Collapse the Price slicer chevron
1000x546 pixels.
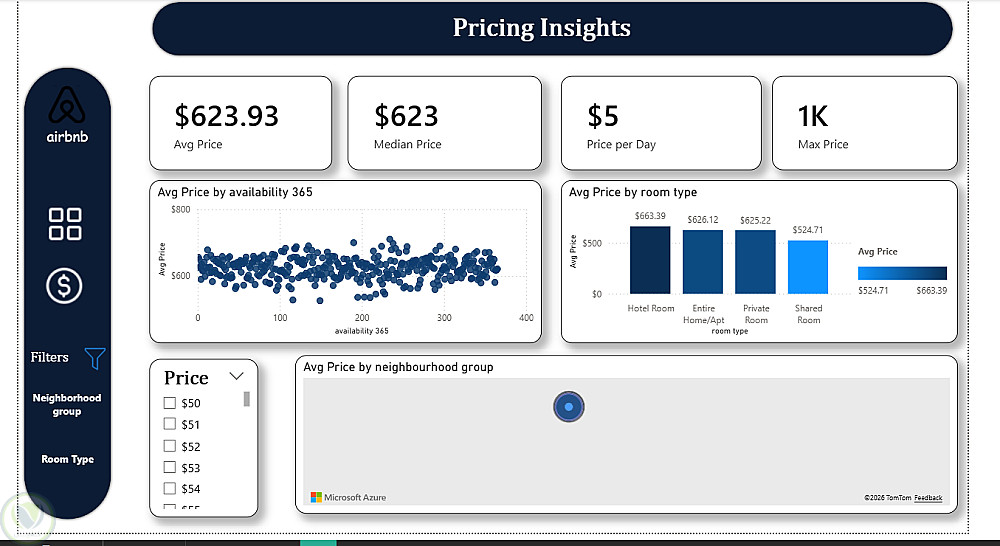(x=237, y=377)
